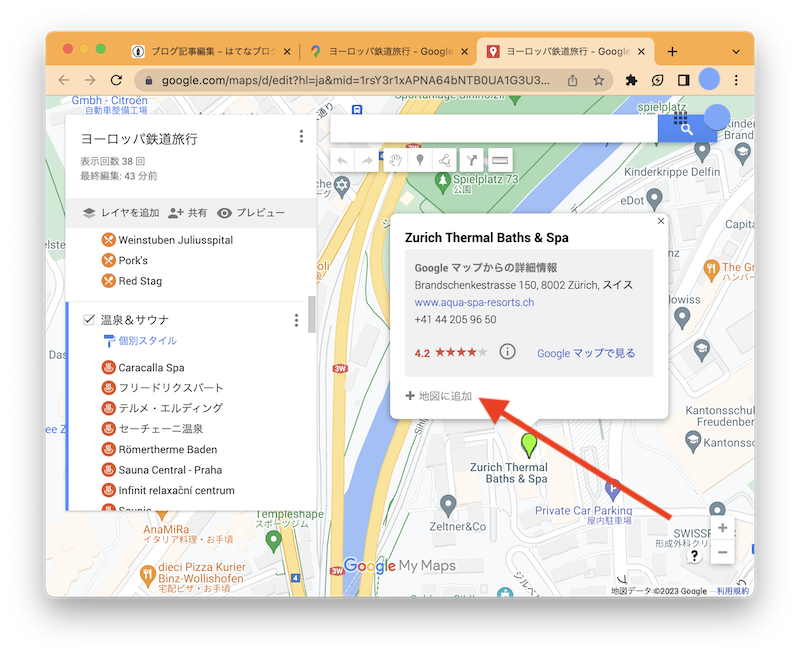This screenshot has width=800, height=657.
Task: Open info icon beside the 4.2 rating
Action: pos(507,351)
